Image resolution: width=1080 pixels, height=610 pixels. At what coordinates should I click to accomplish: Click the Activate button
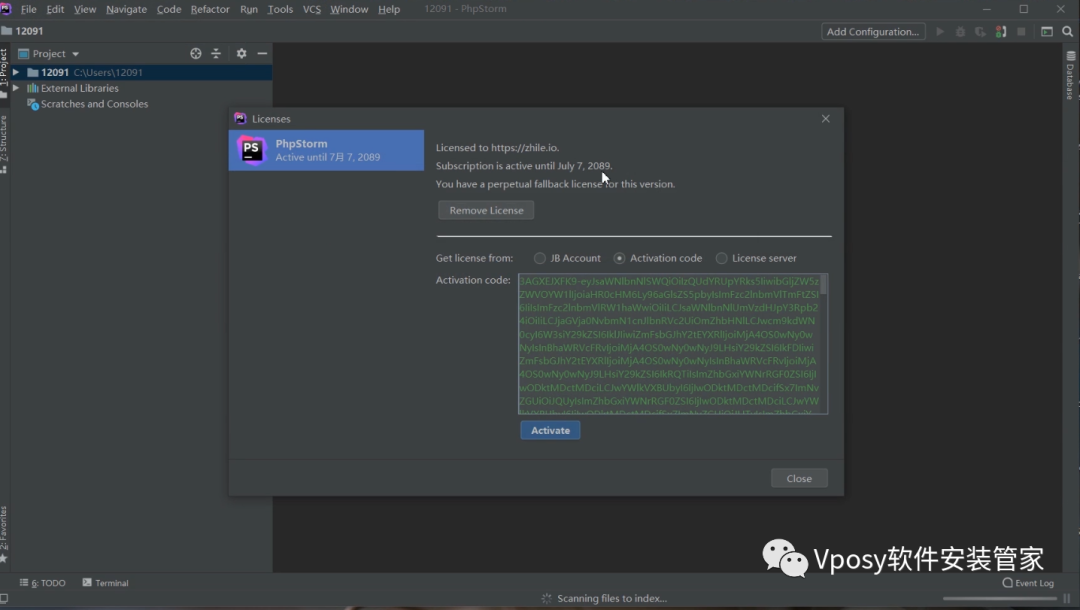pos(550,430)
